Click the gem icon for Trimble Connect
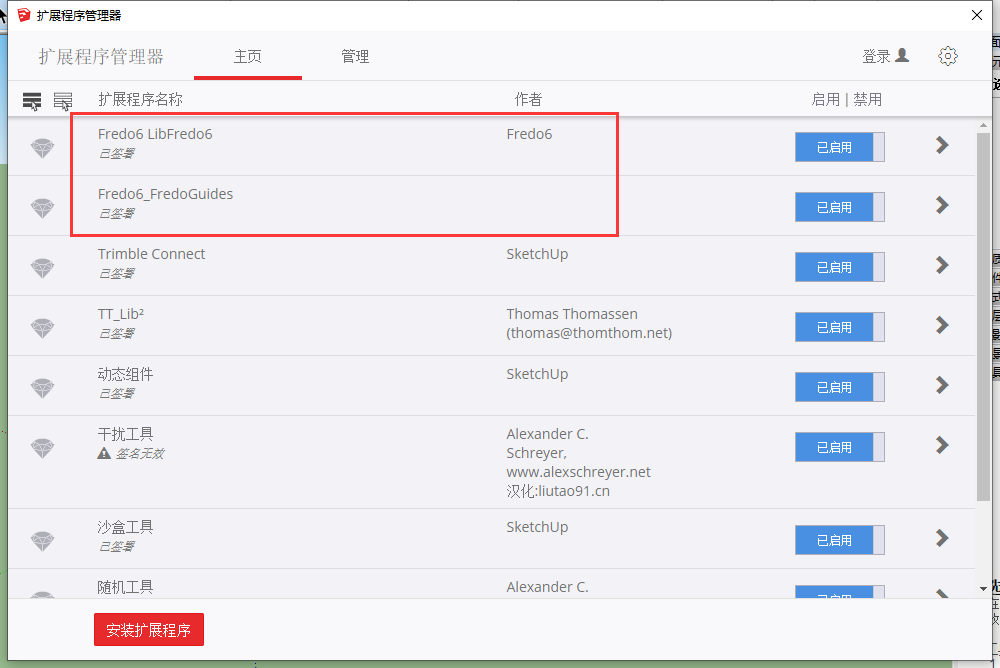This screenshot has width=1000, height=668. 43,268
